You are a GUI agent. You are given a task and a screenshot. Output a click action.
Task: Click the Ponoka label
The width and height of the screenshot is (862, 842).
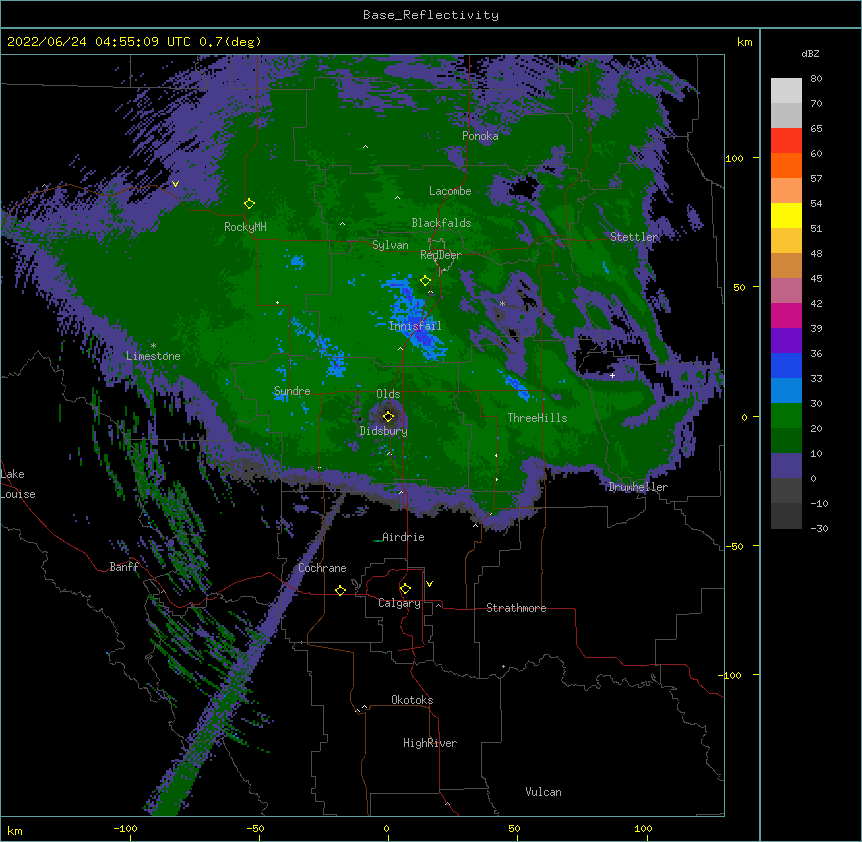(480, 136)
